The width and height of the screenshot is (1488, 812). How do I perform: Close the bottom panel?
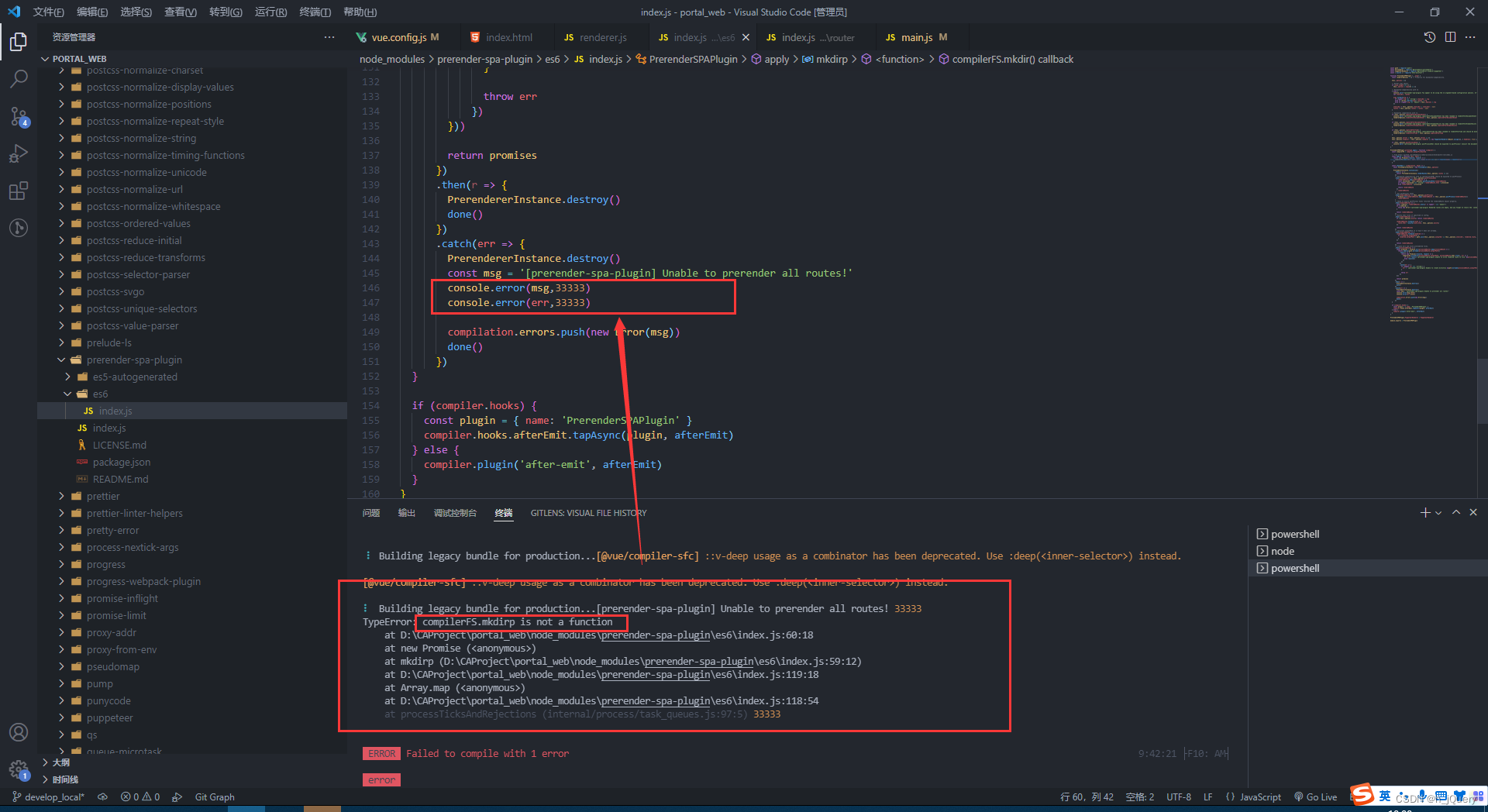[1473, 513]
